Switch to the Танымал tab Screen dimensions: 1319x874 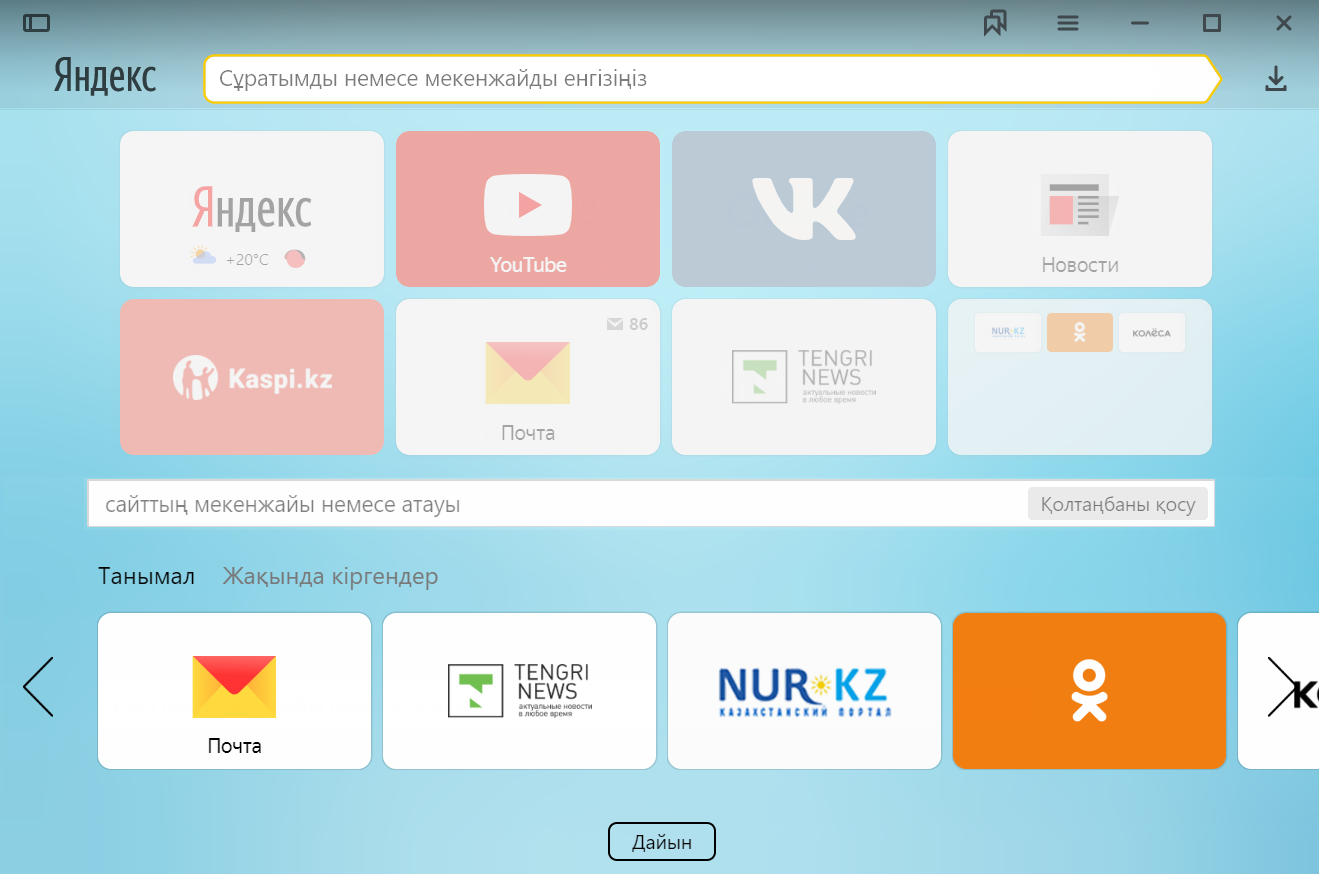(x=146, y=577)
